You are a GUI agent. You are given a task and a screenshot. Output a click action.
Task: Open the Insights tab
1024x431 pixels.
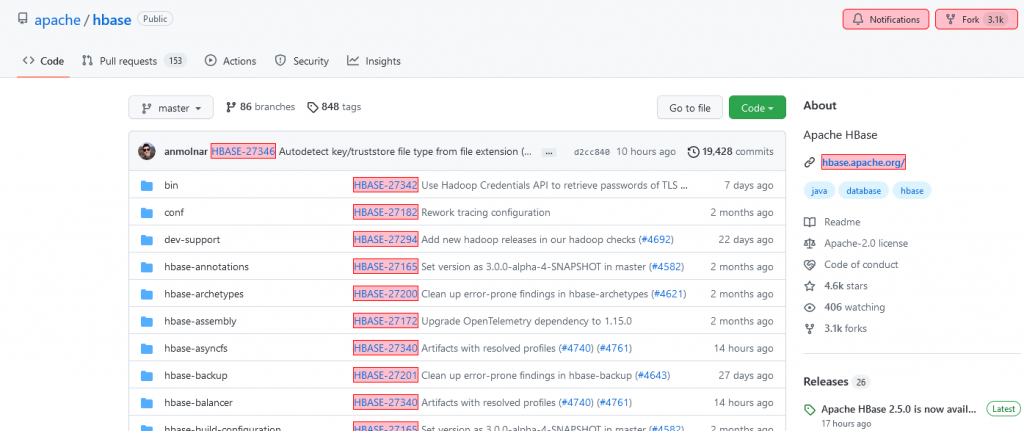point(374,61)
